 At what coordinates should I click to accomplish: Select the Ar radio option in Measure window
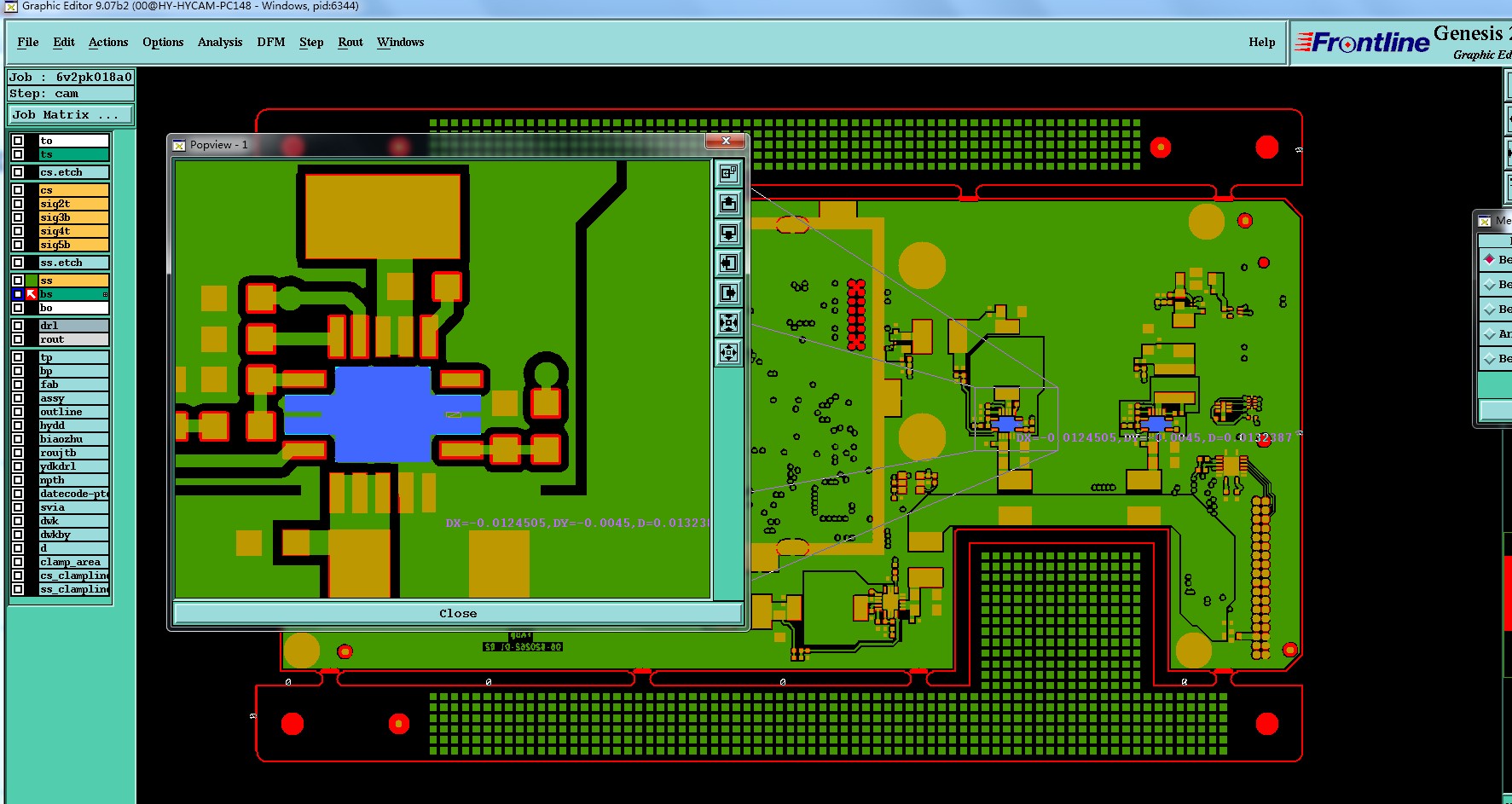pyautogui.click(x=1490, y=333)
